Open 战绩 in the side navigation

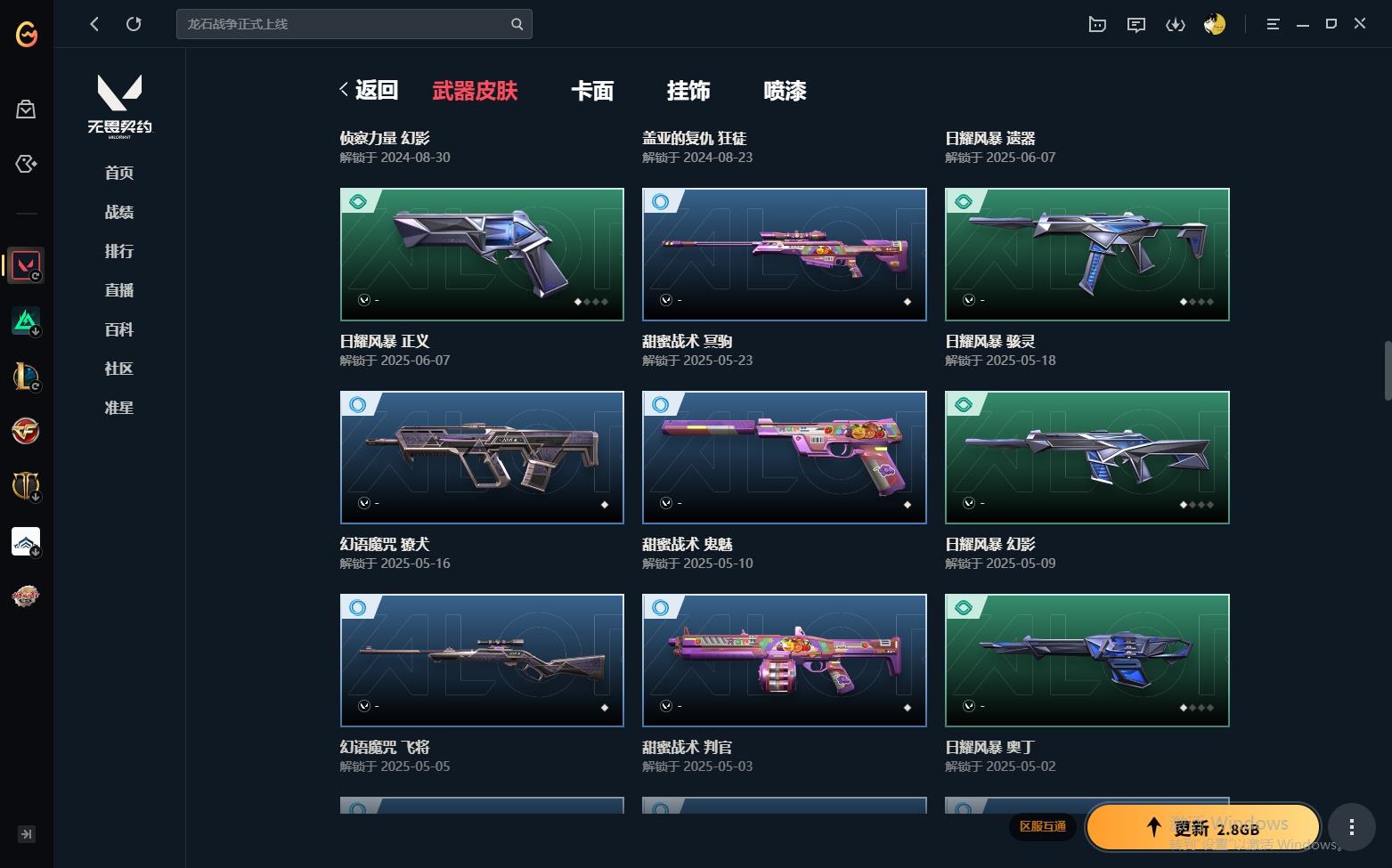[x=119, y=212]
